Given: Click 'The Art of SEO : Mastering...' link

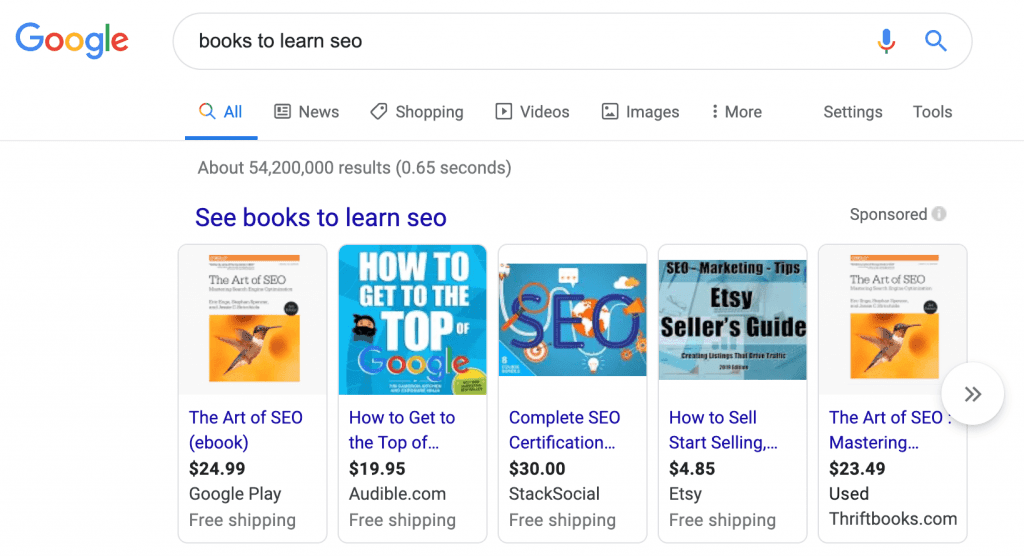Looking at the screenshot, I should pos(889,430).
